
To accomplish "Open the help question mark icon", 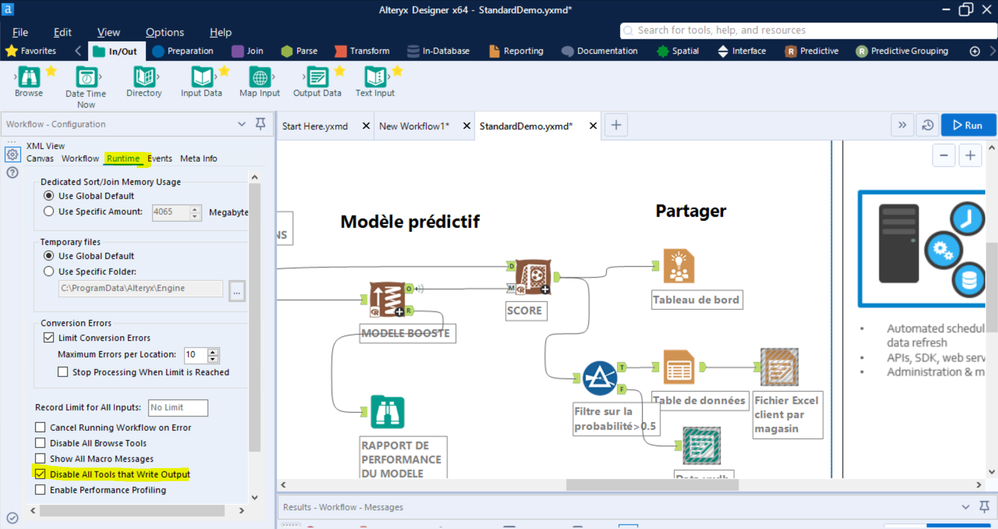I will 12,173.
